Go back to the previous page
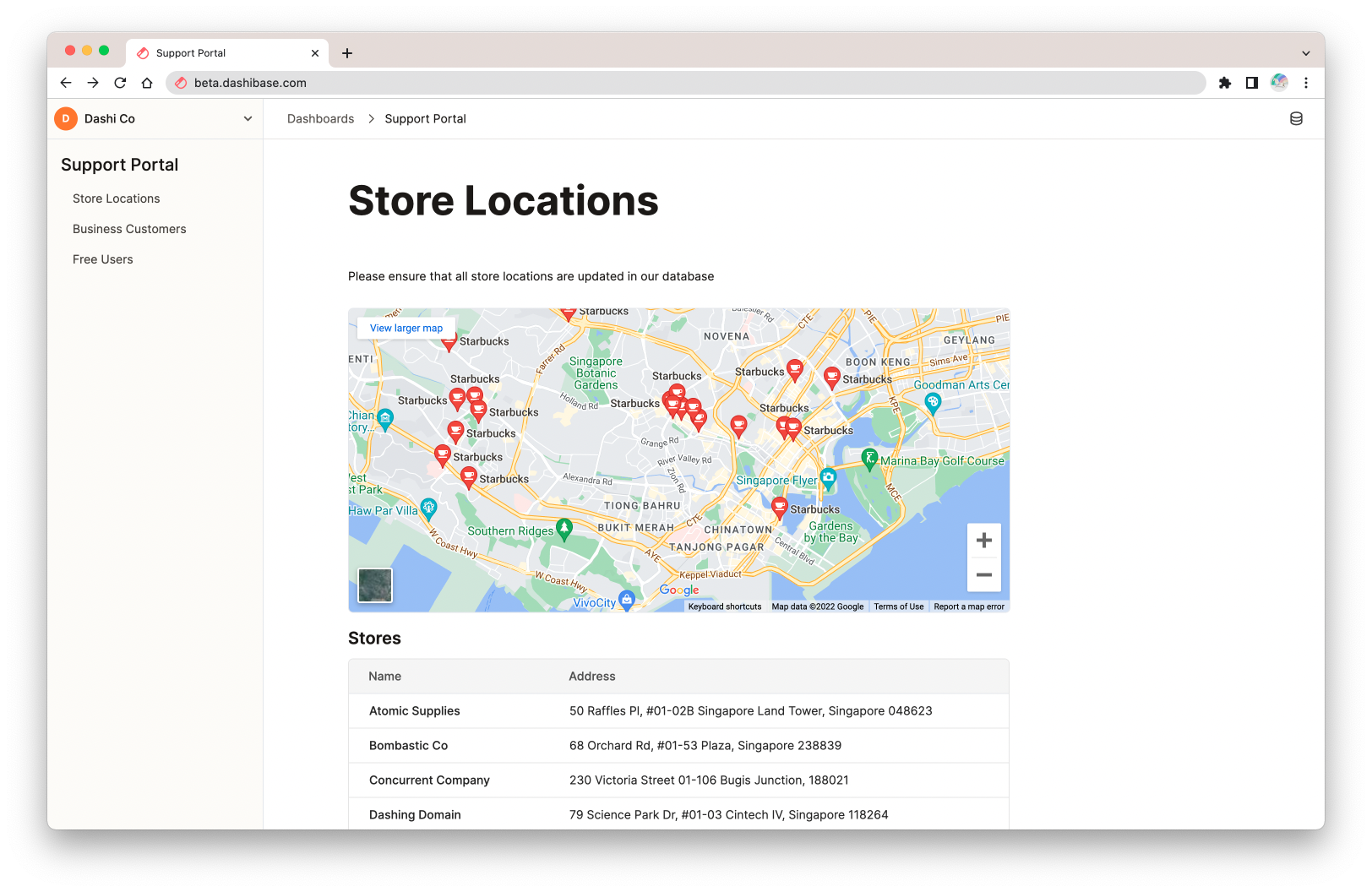Screen dimensions: 1372x892 (66, 83)
